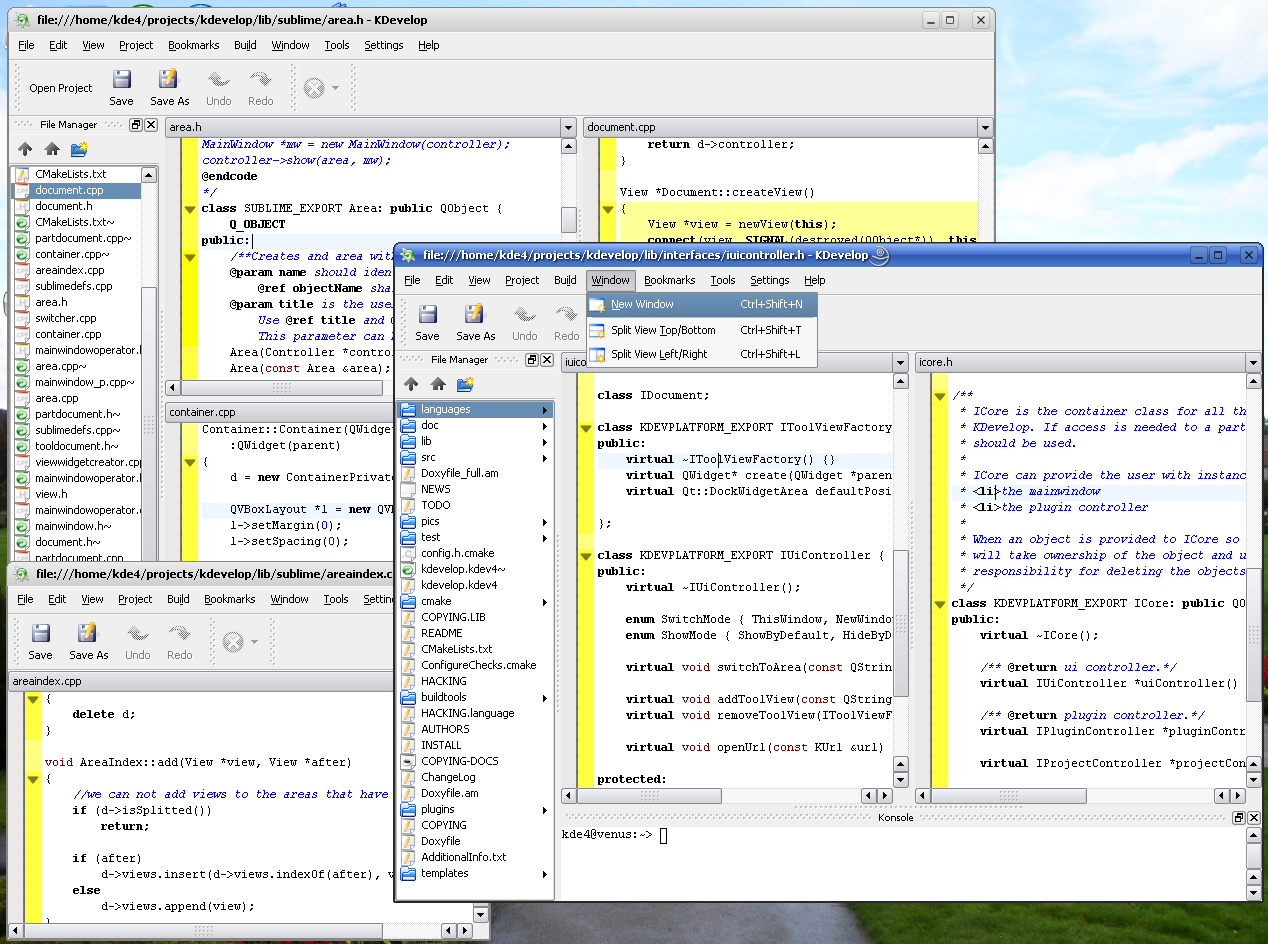Open Settings menu in the iuicontroller.h window
Screen dimensions: 1268x944
click(x=769, y=280)
